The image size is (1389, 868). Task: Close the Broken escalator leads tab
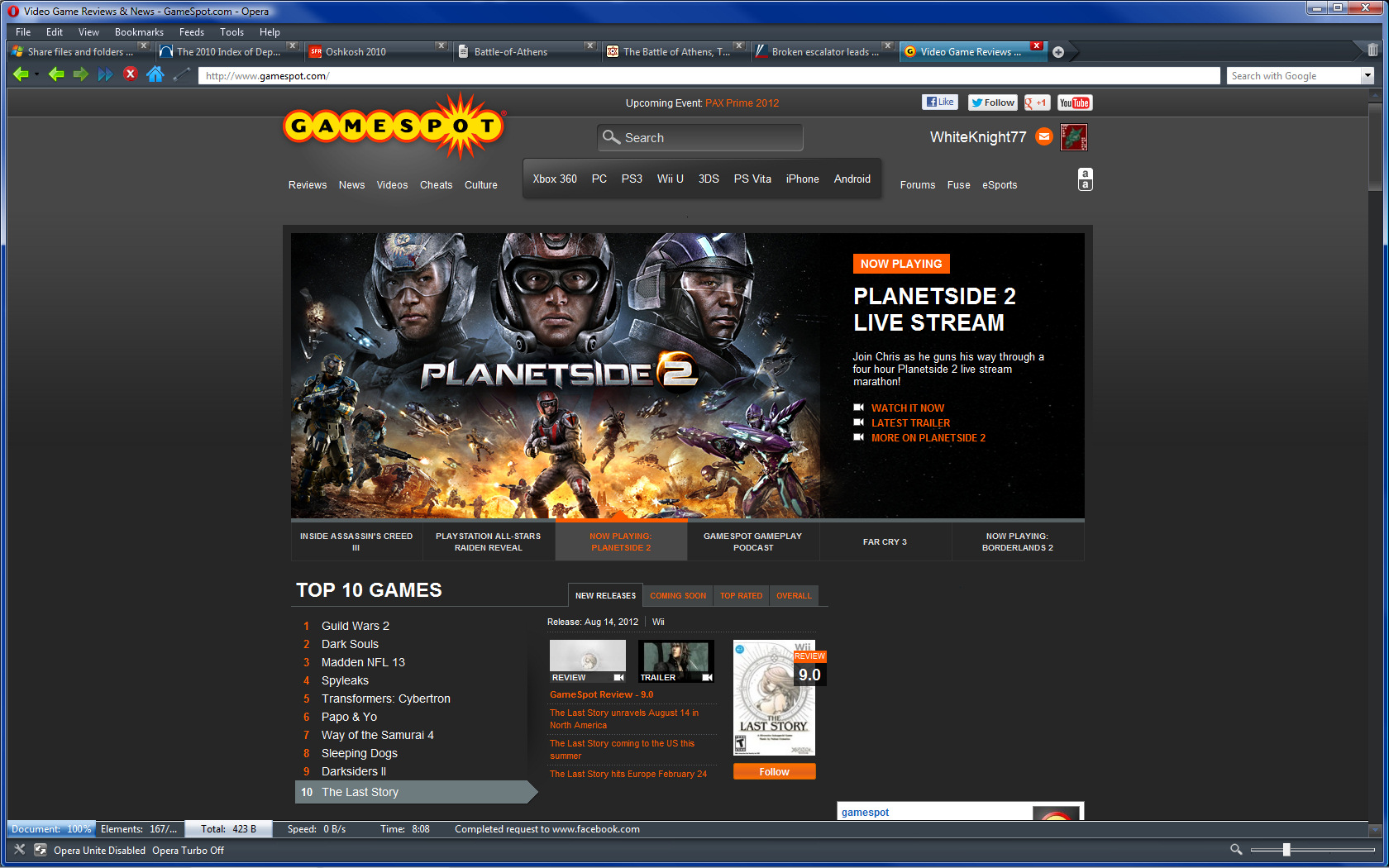(x=887, y=45)
